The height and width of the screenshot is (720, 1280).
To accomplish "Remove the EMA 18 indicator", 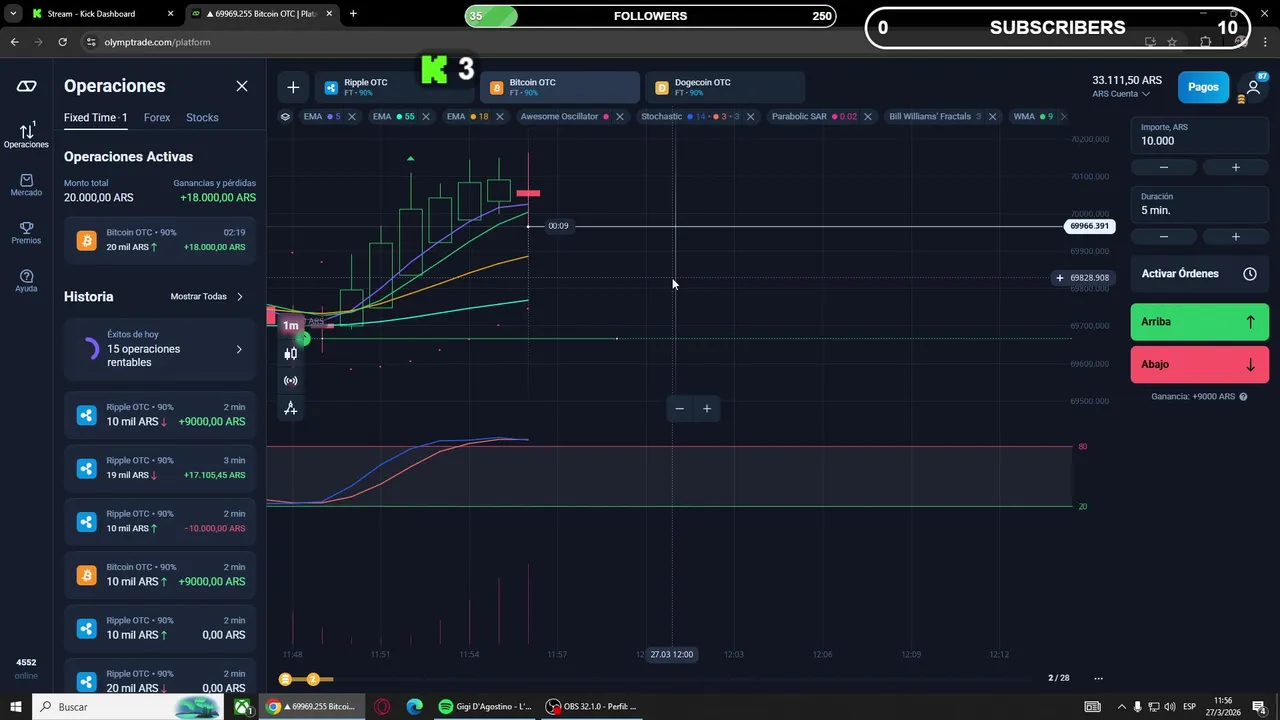I will point(500,117).
